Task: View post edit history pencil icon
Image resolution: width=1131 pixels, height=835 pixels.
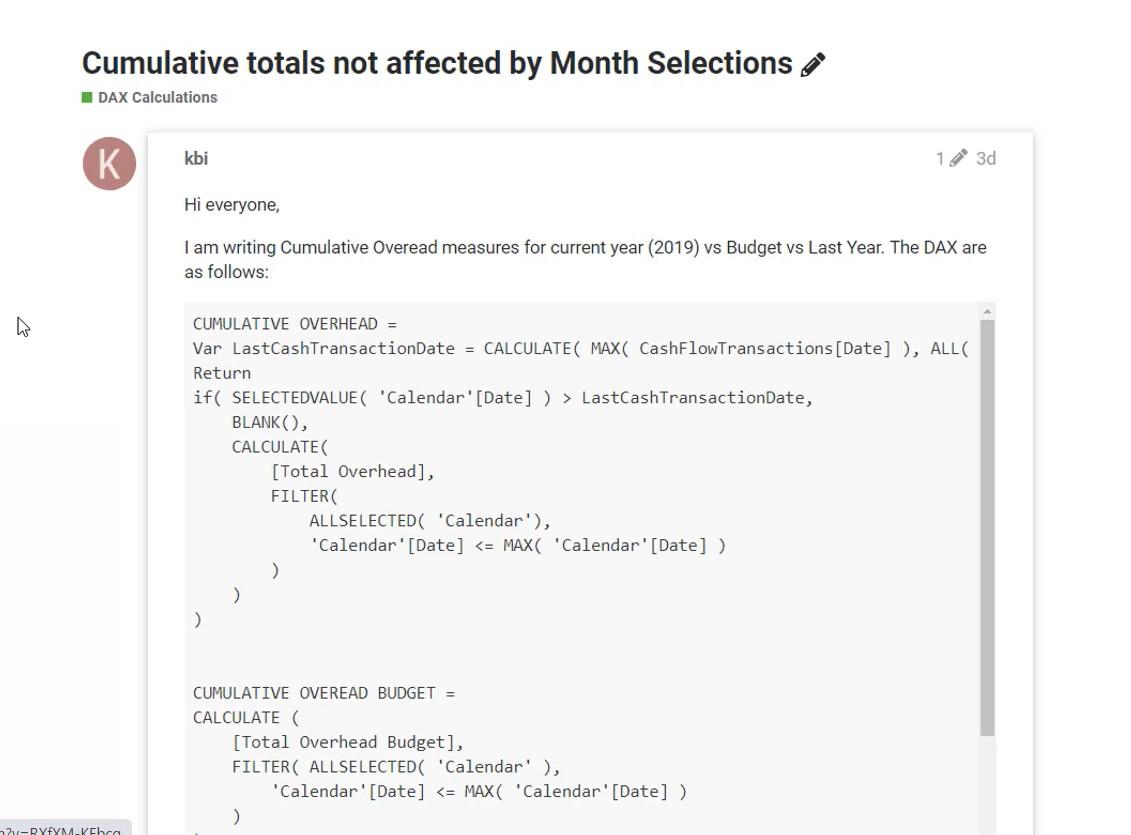Action: point(958,158)
